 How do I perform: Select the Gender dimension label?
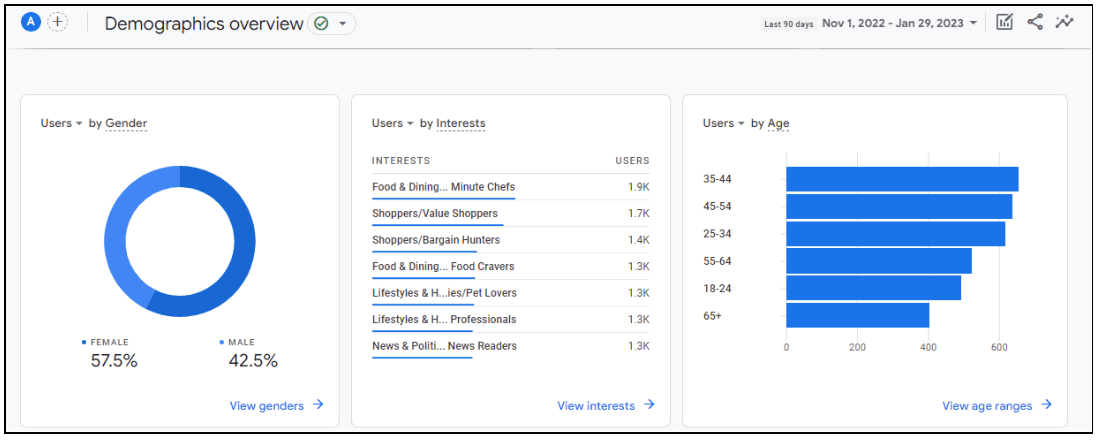coord(126,123)
